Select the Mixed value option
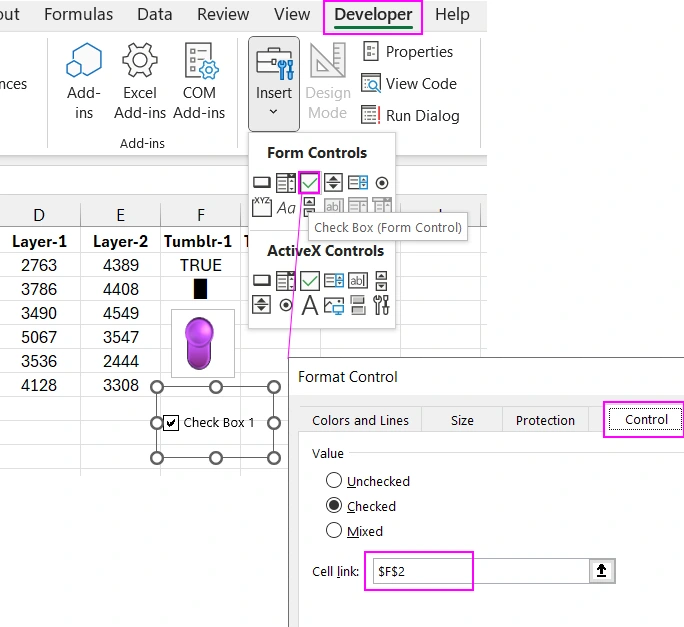Screen dimensions: 684x627 [x=334, y=531]
